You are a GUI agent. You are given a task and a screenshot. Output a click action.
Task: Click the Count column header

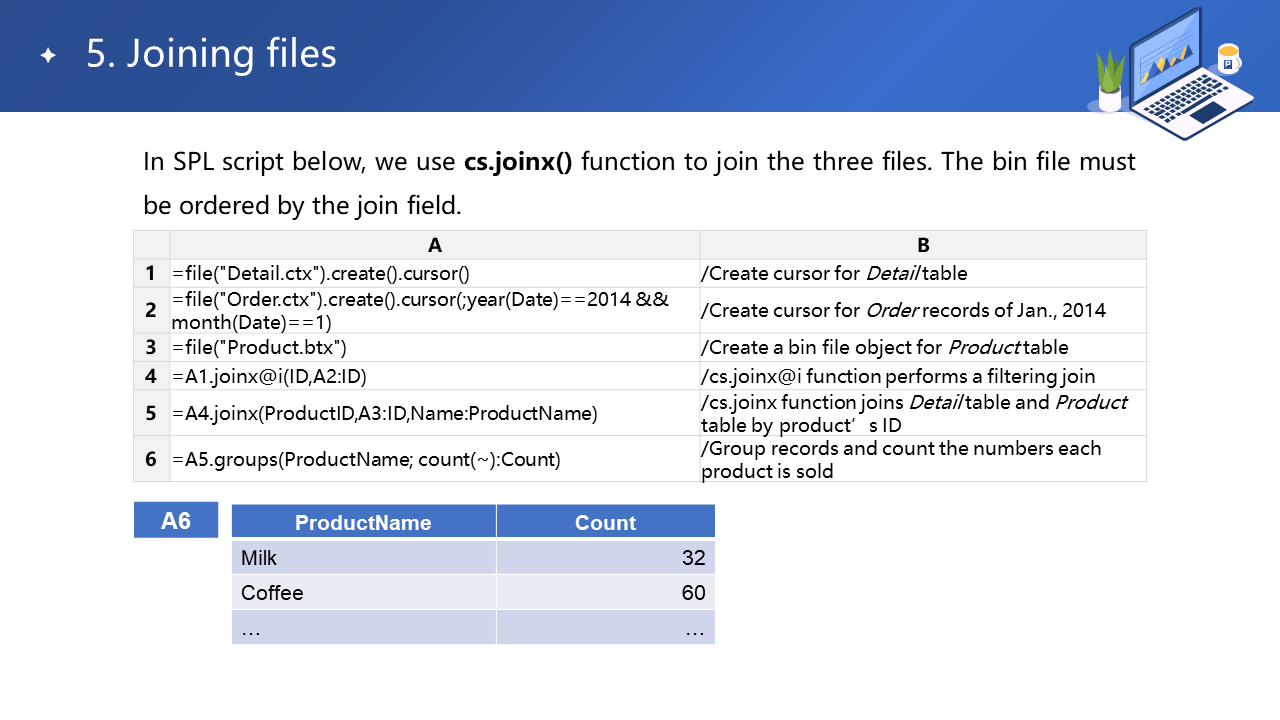point(605,522)
